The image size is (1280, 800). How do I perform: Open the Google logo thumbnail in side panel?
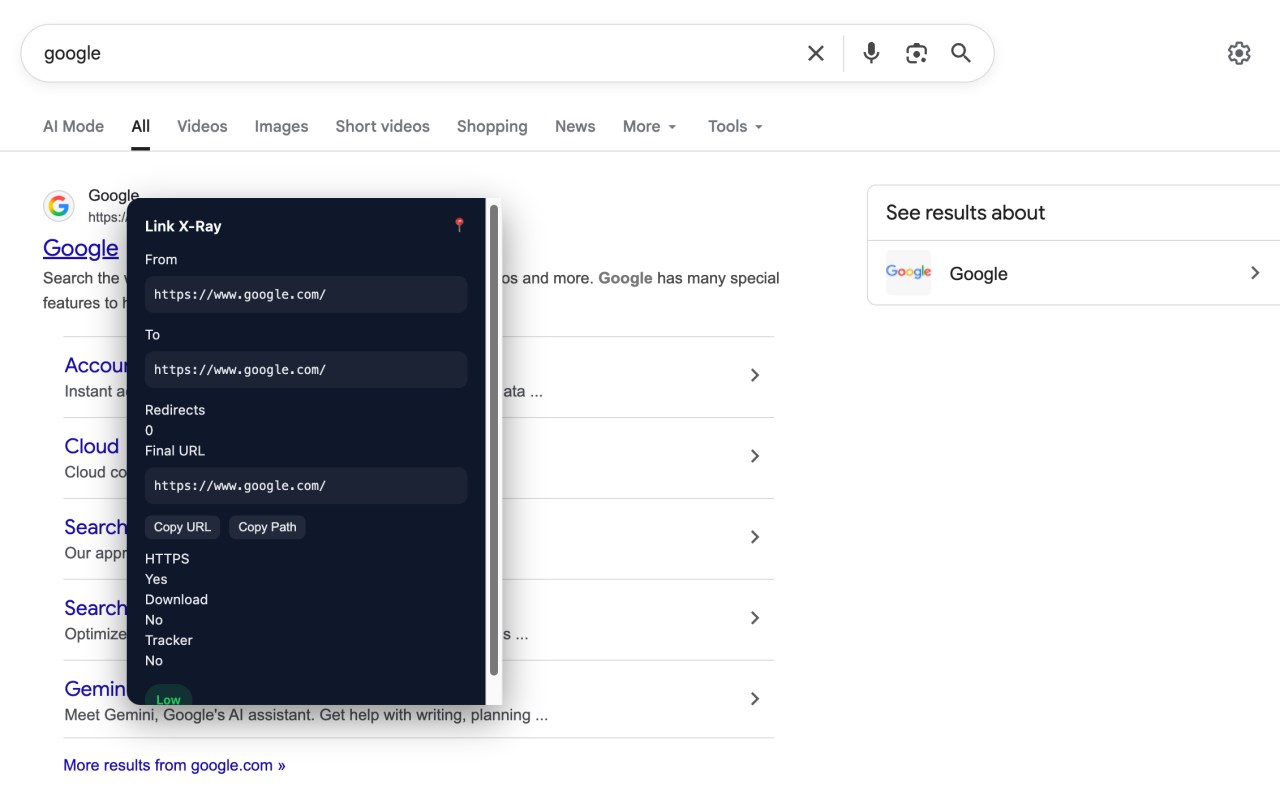pyautogui.click(x=908, y=273)
